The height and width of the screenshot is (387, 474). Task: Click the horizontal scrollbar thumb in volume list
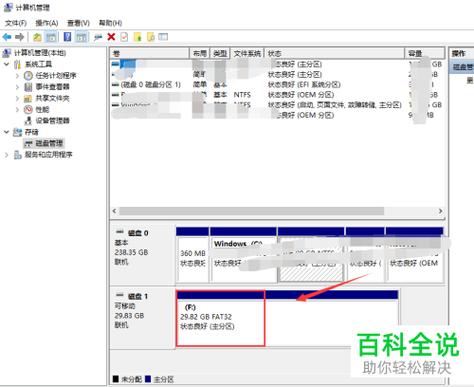tap(252, 211)
